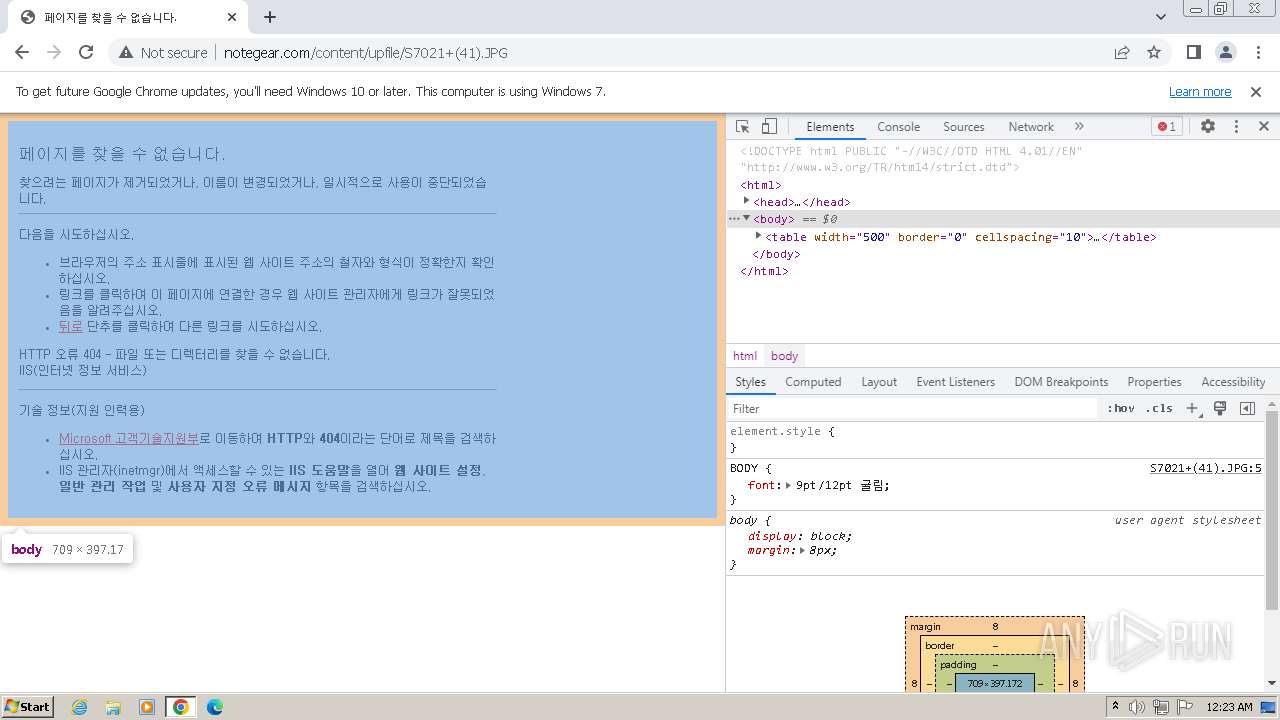Screen dimensions: 1280x720
Task: Launch Internet Explorer from taskbar
Action: tap(79, 707)
